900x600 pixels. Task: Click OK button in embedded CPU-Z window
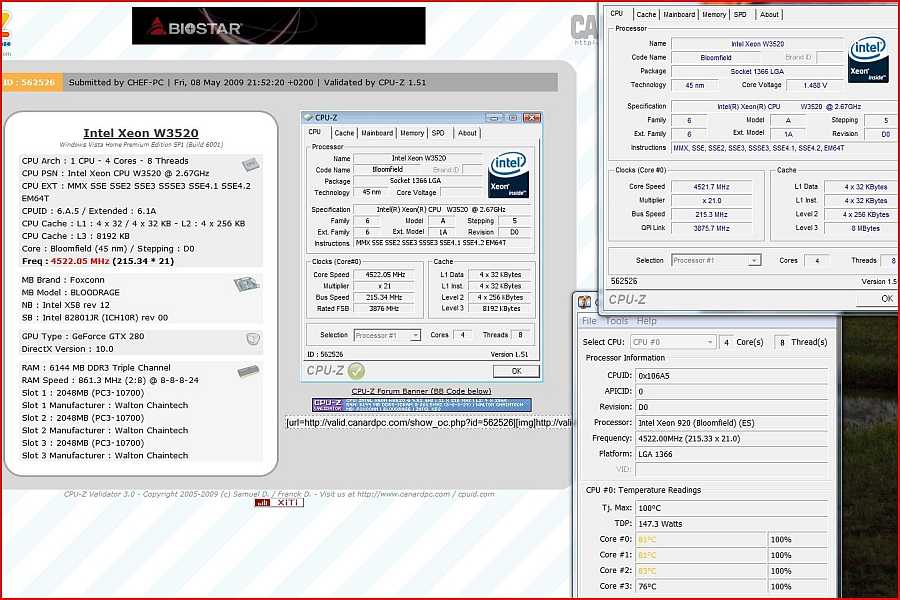click(x=516, y=371)
